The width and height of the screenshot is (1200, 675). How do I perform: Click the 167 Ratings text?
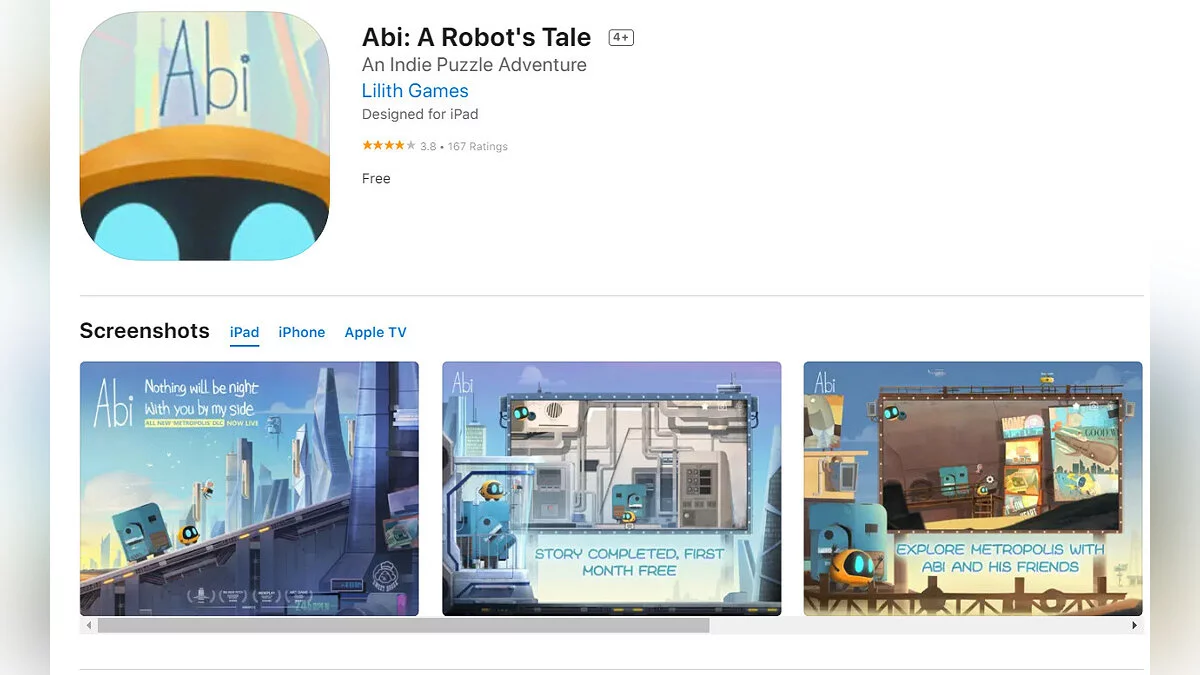[x=478, y=146]
